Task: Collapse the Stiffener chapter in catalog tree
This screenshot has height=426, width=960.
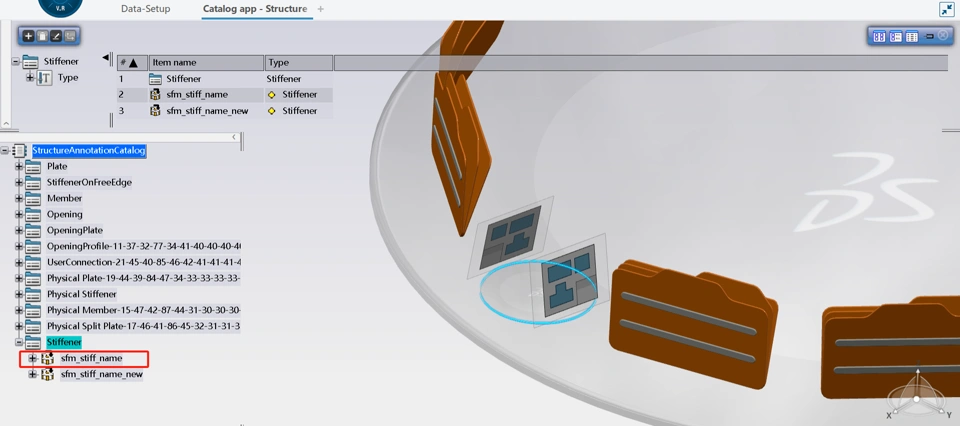Action: click(x=19, y=342)
